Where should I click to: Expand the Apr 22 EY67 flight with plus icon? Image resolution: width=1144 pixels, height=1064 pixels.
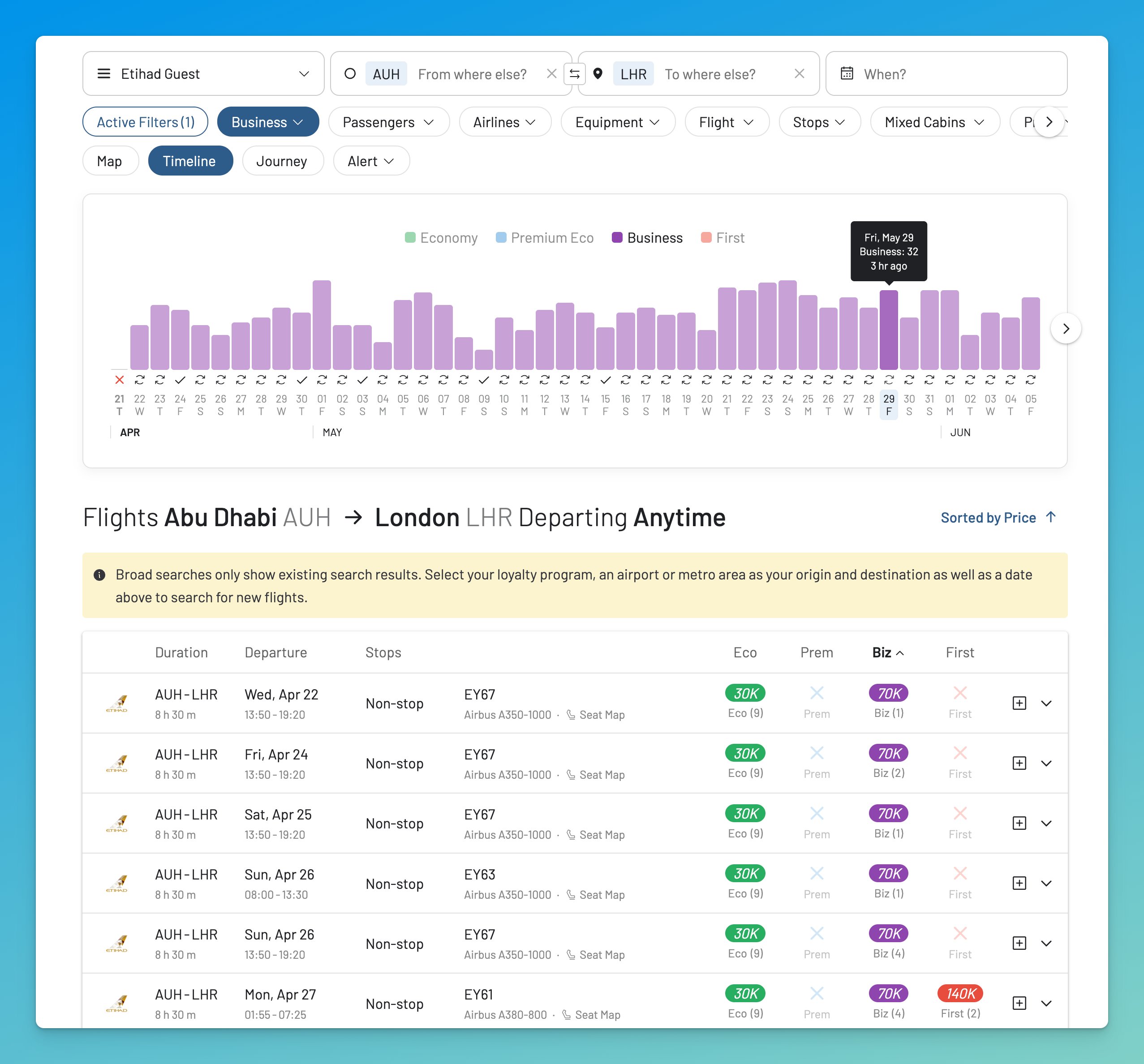[1019, 703]
